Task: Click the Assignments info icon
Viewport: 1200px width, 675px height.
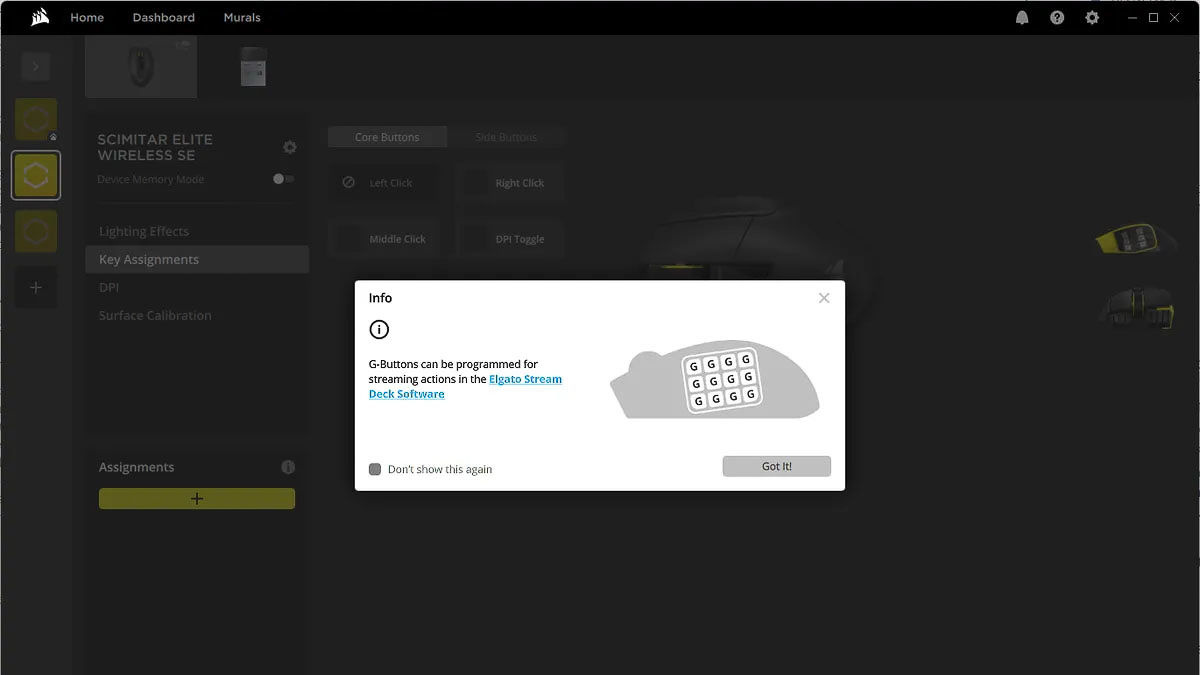Action: pos(288,467)
